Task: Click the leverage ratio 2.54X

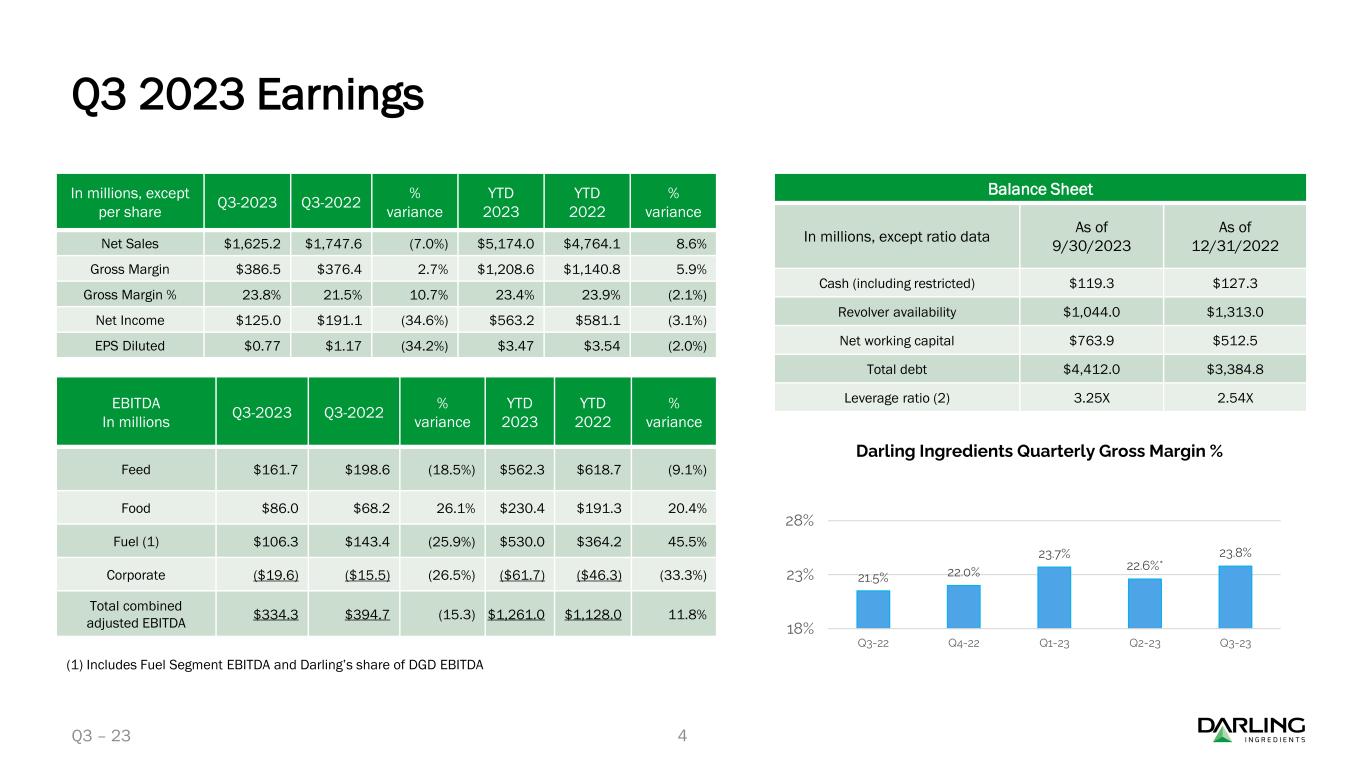Action: click(1235, 397)
